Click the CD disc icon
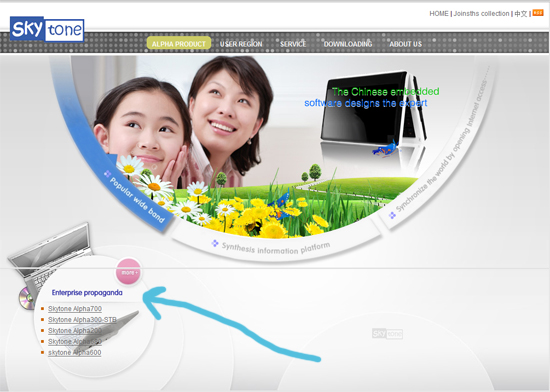The width and height of the screenshot is (550, 392). point(26,298)
